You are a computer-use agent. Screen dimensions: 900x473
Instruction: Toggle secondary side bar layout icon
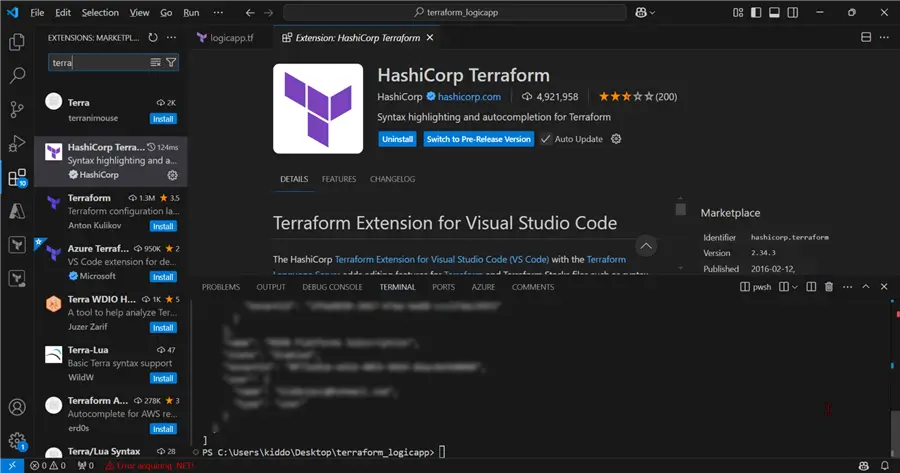[x=793, y=12]
